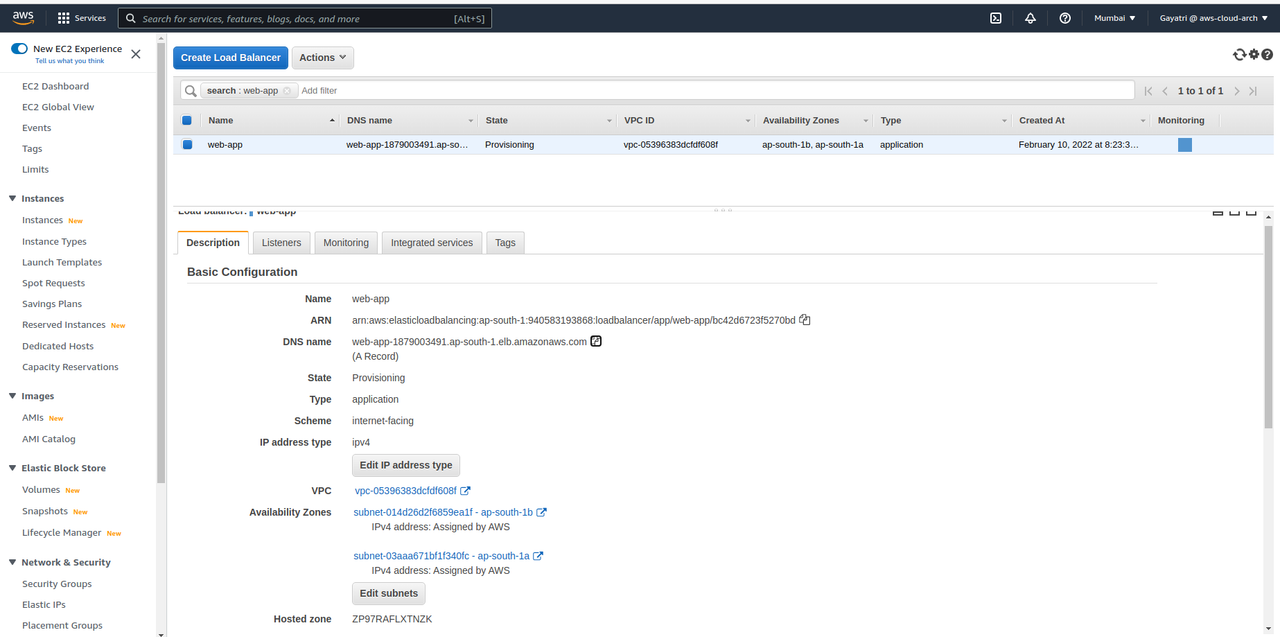Screen dimensions: 1280x637
Task: Focus the top AWS search box
Action: point(304,18)
